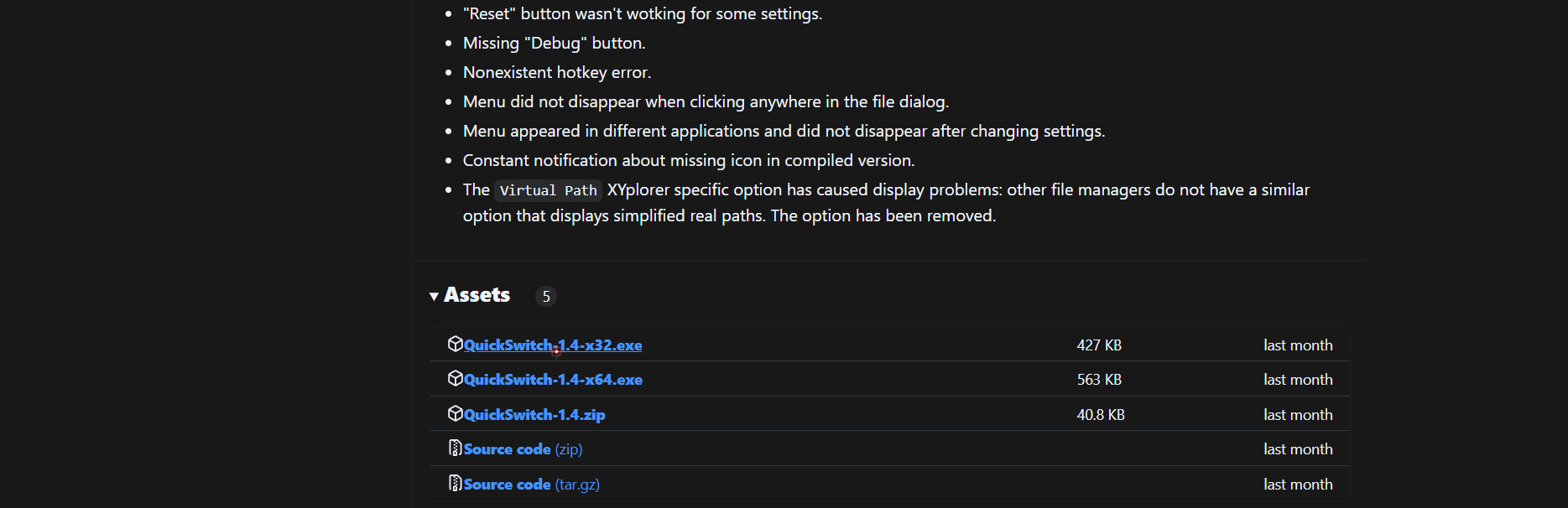Click the 563 KB file size

(1099, 380)
